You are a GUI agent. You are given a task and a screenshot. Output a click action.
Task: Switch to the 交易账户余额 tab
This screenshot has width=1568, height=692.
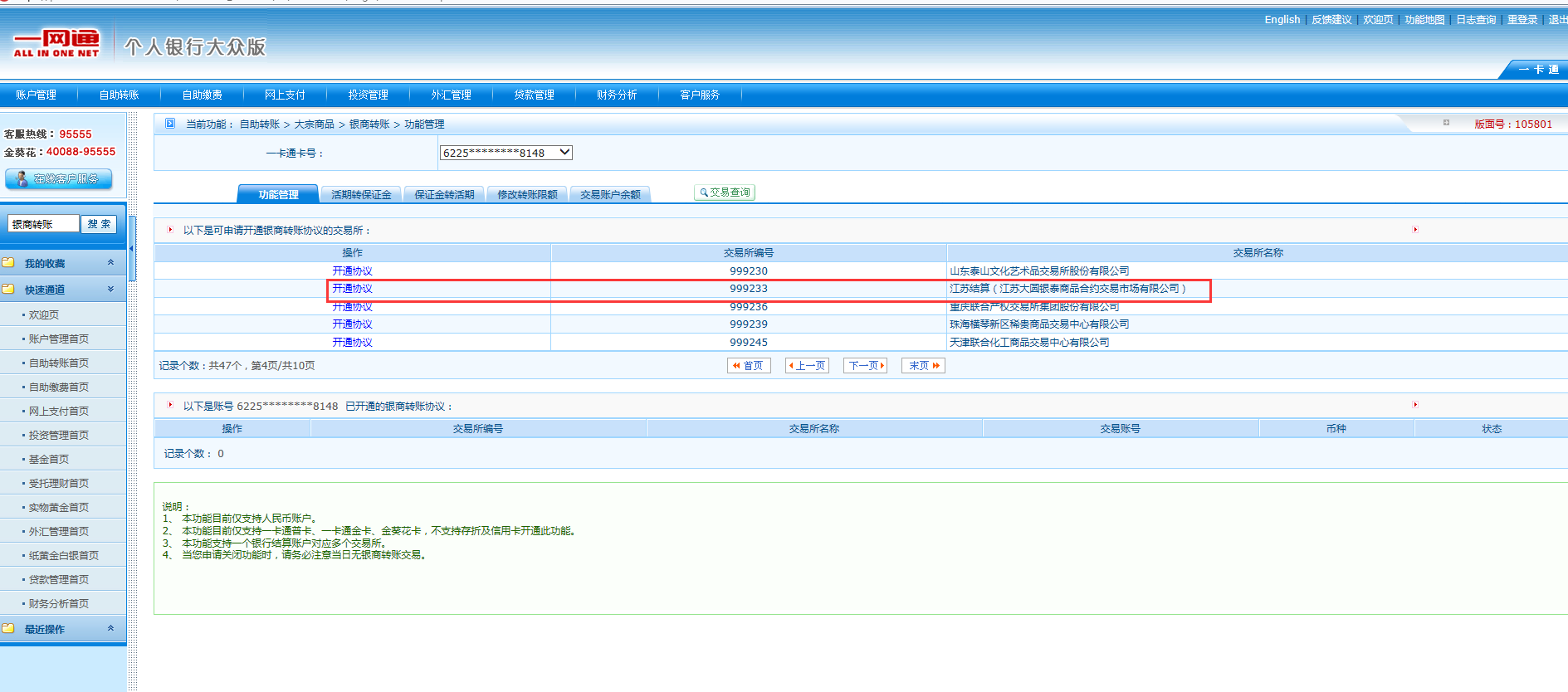pos(610,194)
